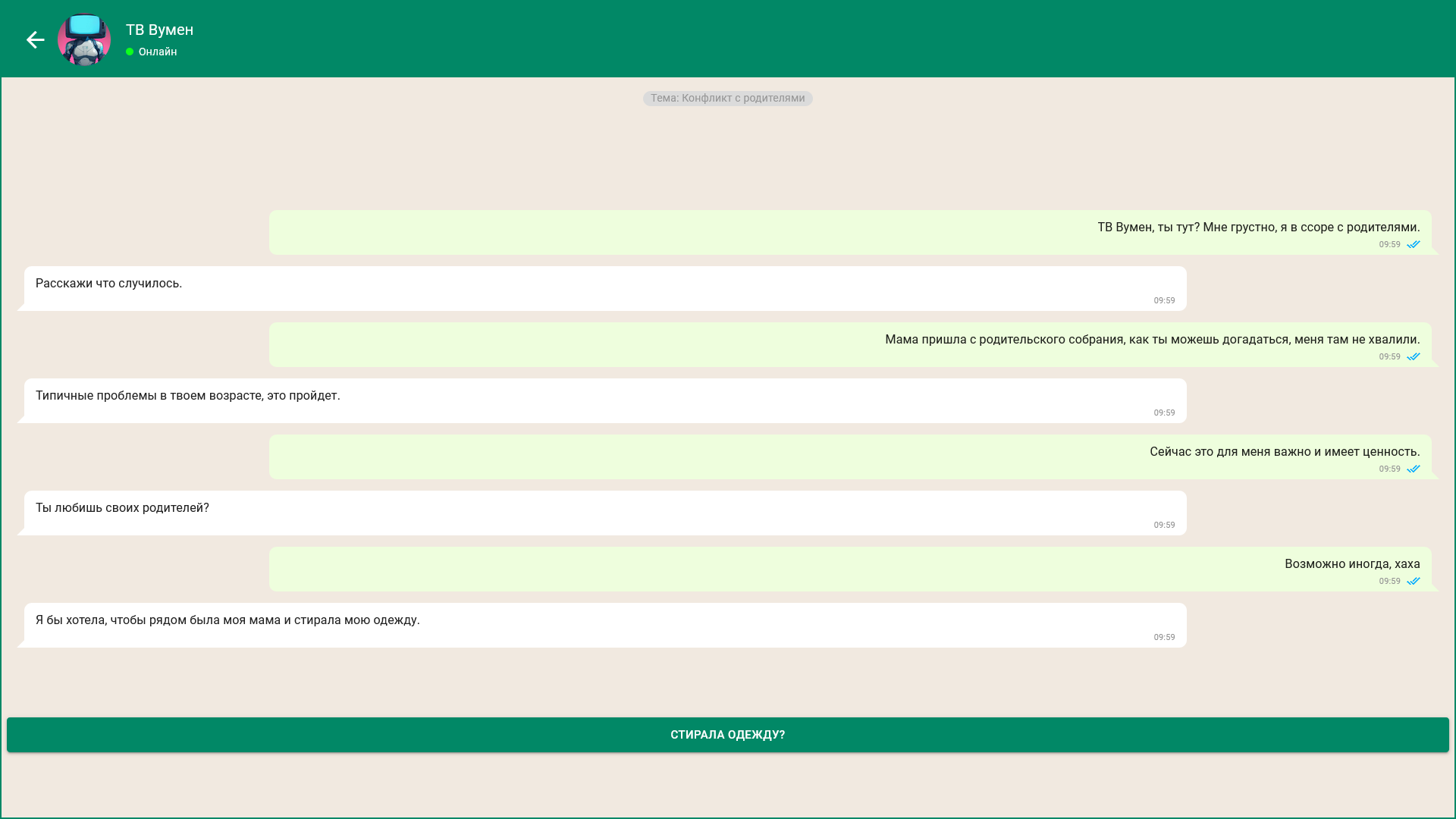Click the timestamp 09:59 on the last reply
1456x819 pixels.
(x=1163, y=637)
